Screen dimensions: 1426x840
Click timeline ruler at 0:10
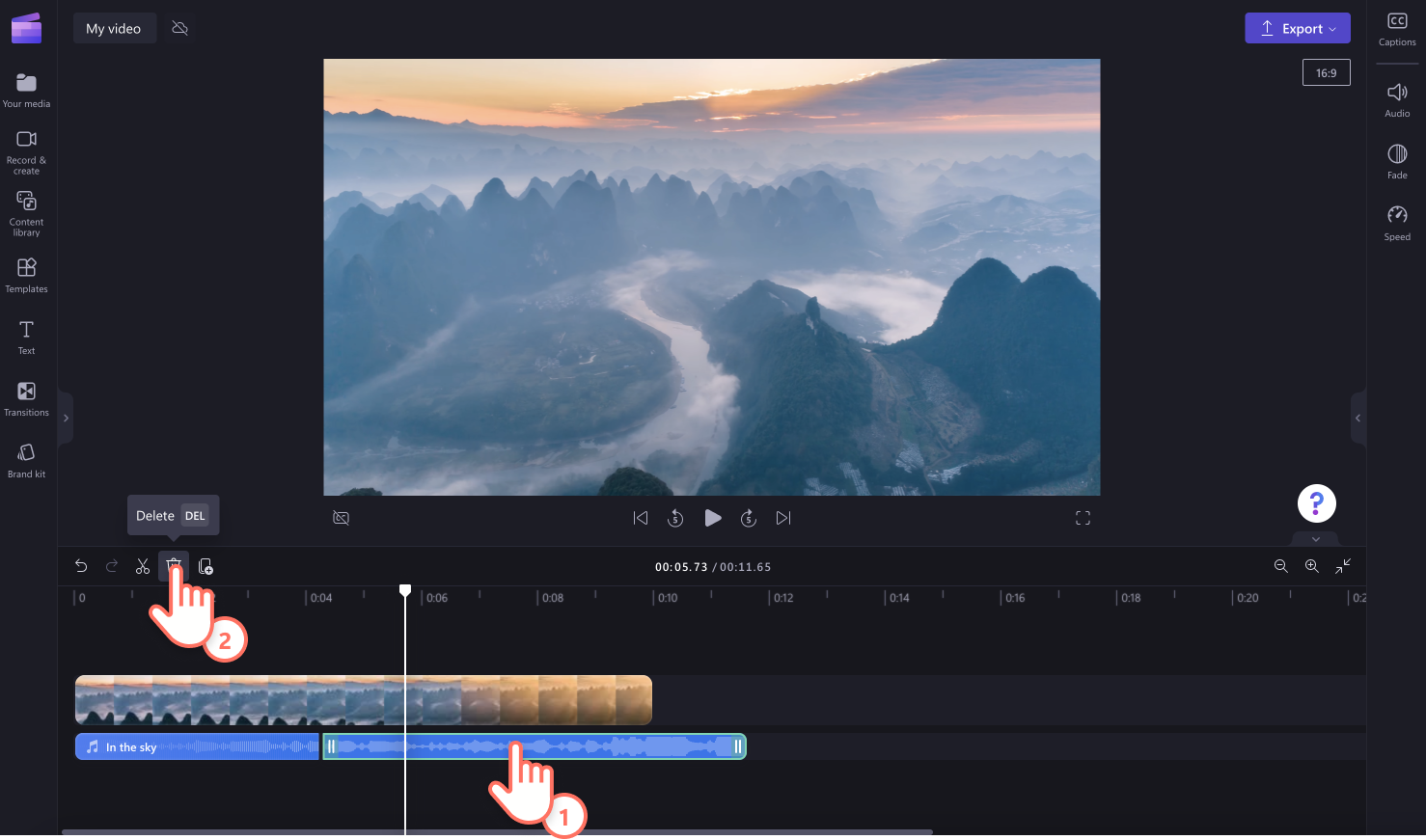(668, 598)
